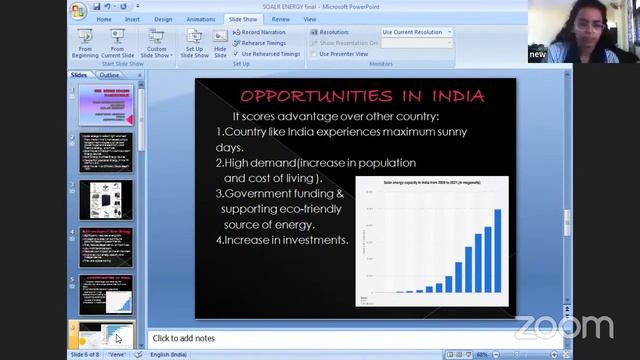Open the Design ribbon tab
Screen dimensions: 640x360
(x=163, y=19)
